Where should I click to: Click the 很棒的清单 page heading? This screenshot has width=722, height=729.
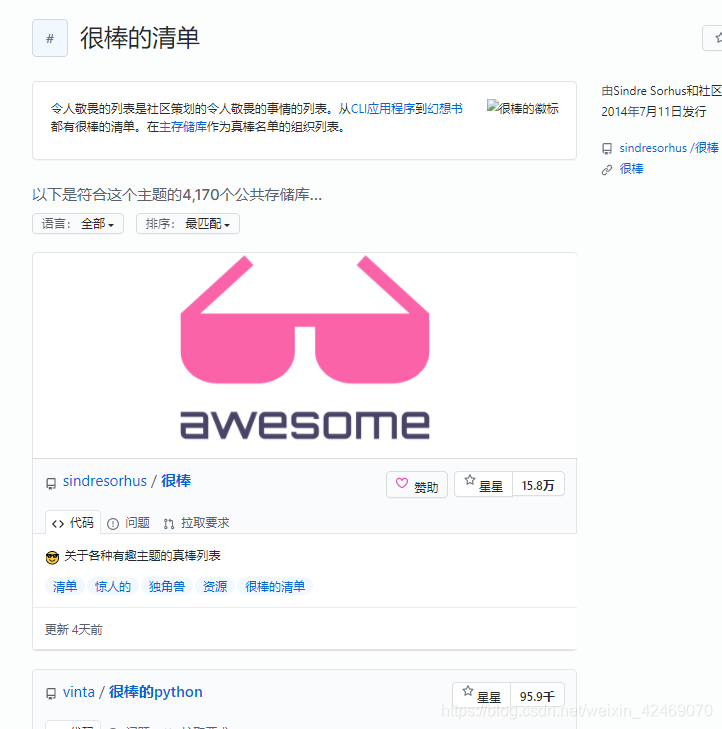[139, 38]
